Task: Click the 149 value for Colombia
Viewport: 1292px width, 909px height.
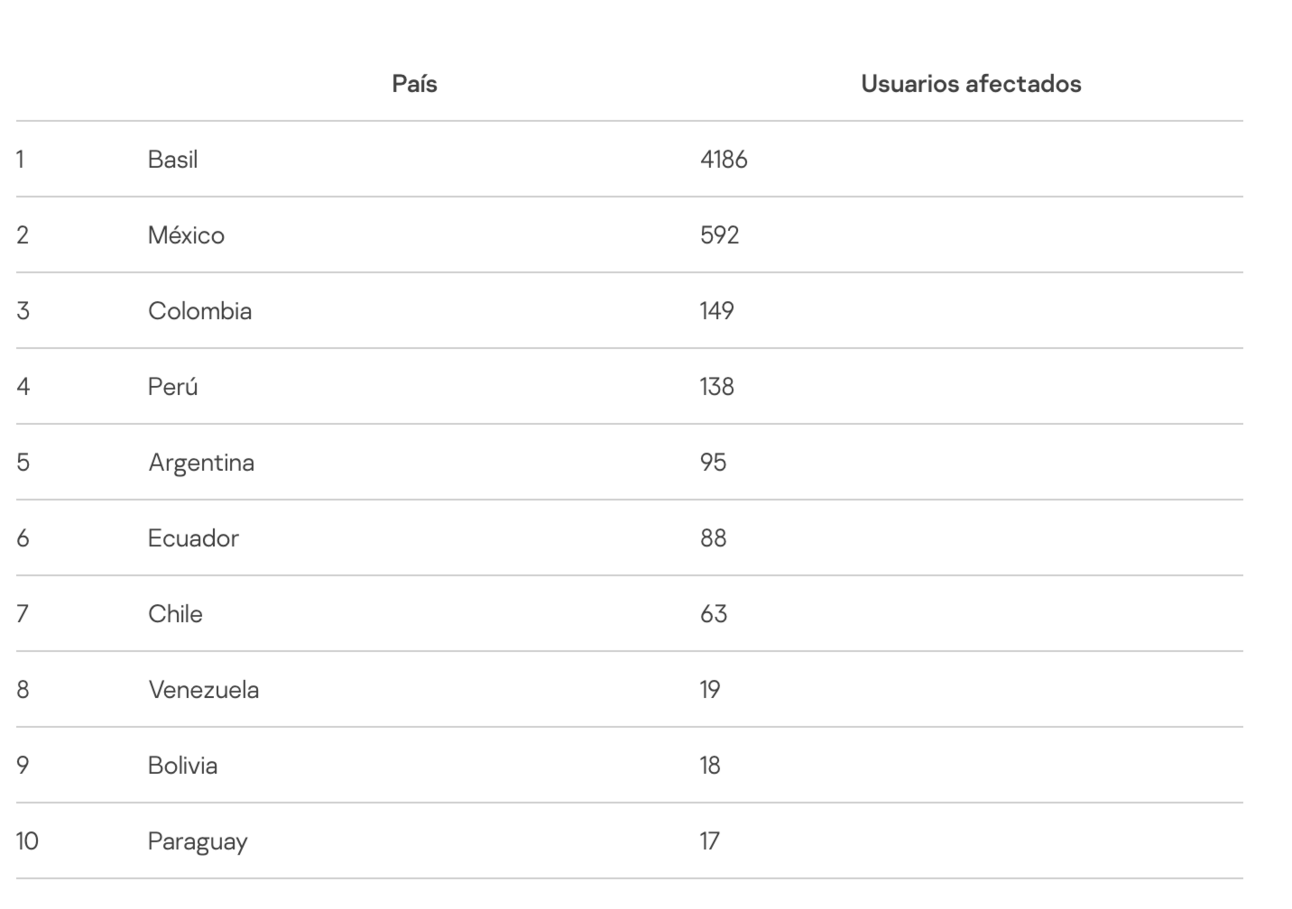Action: tap(717, 311)
